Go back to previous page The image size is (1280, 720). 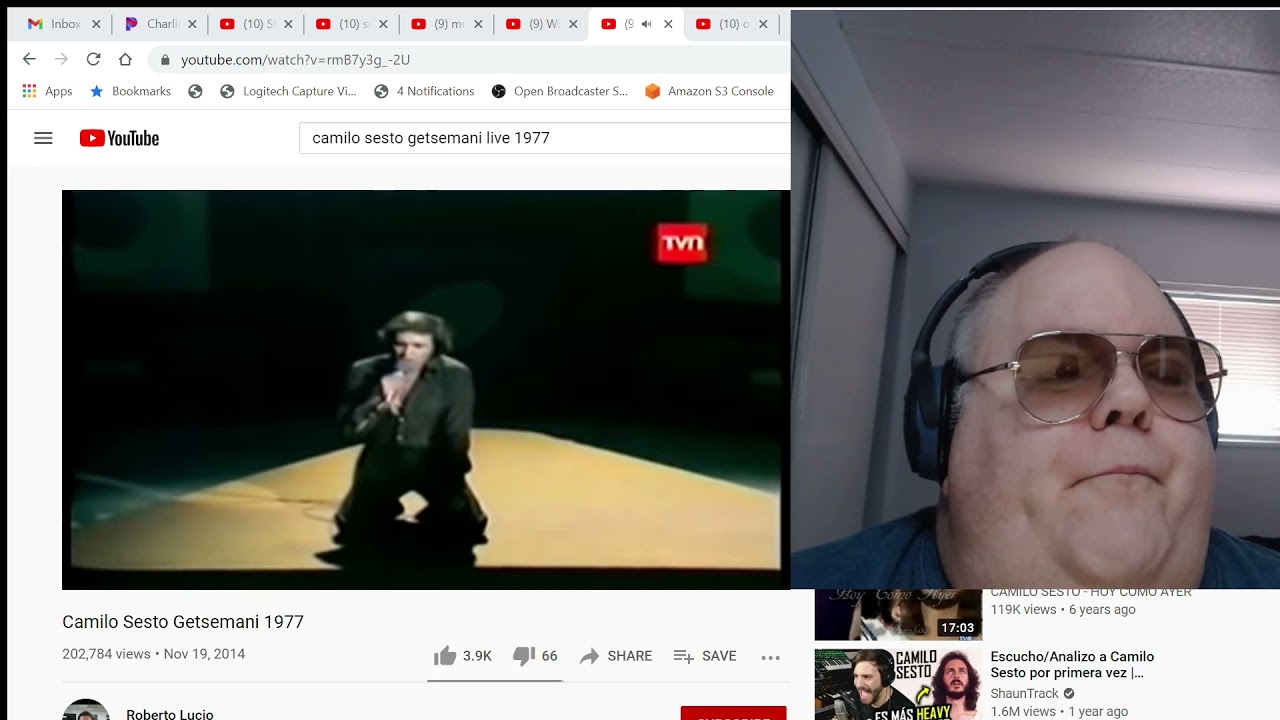(x=29, y=59)
